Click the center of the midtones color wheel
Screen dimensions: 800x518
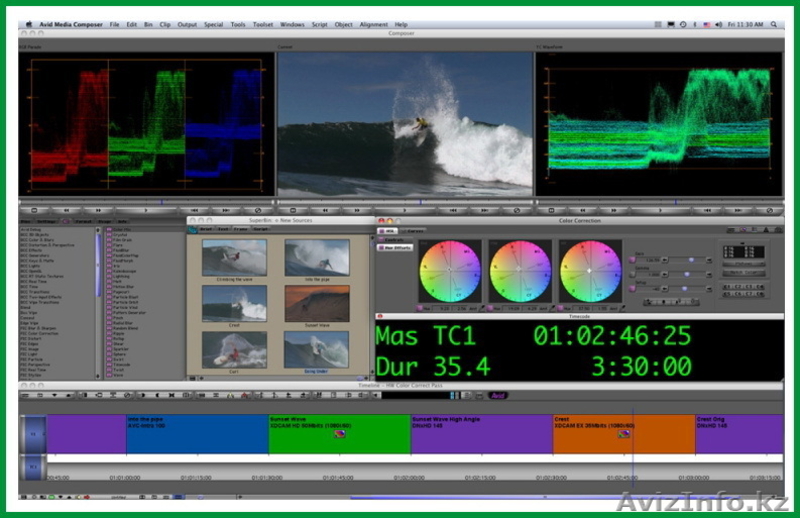click(520, 271)
